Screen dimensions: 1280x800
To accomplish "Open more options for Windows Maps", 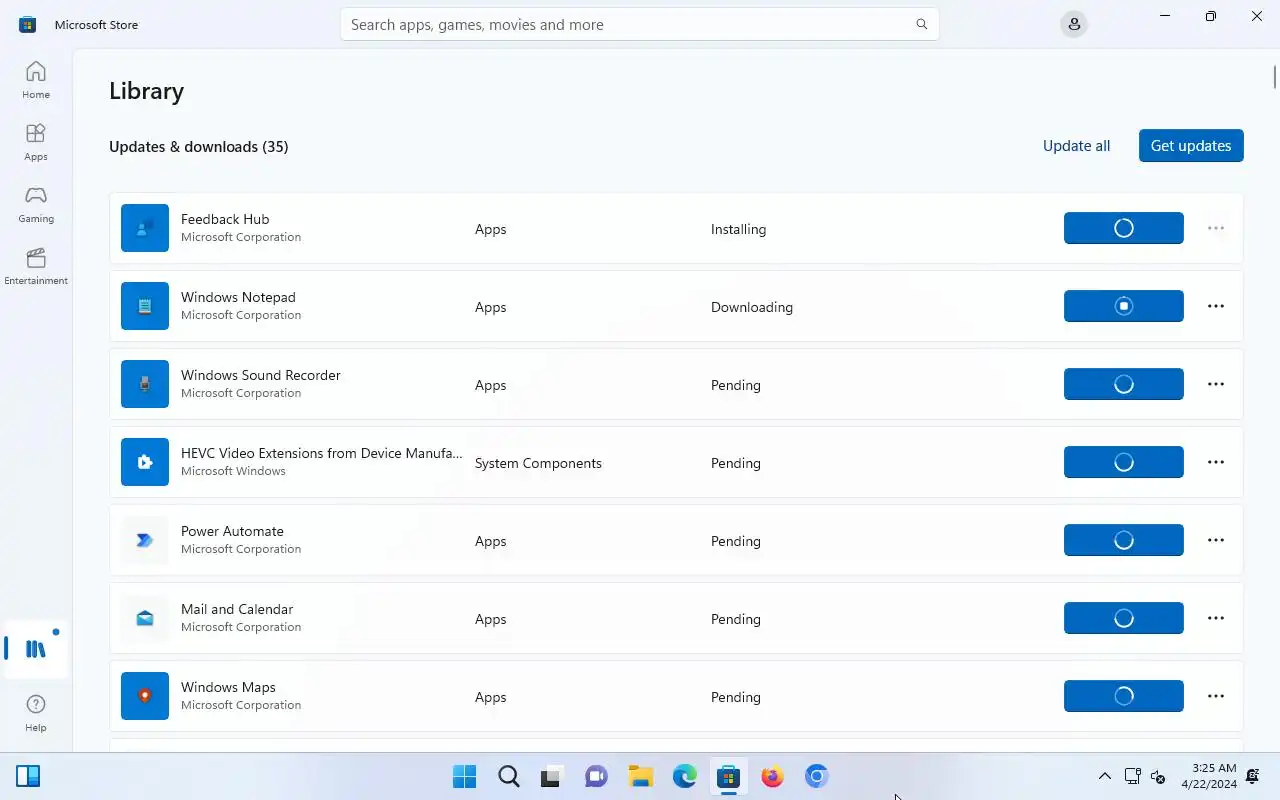I will pyautogui.click(x=1216, y=696).
